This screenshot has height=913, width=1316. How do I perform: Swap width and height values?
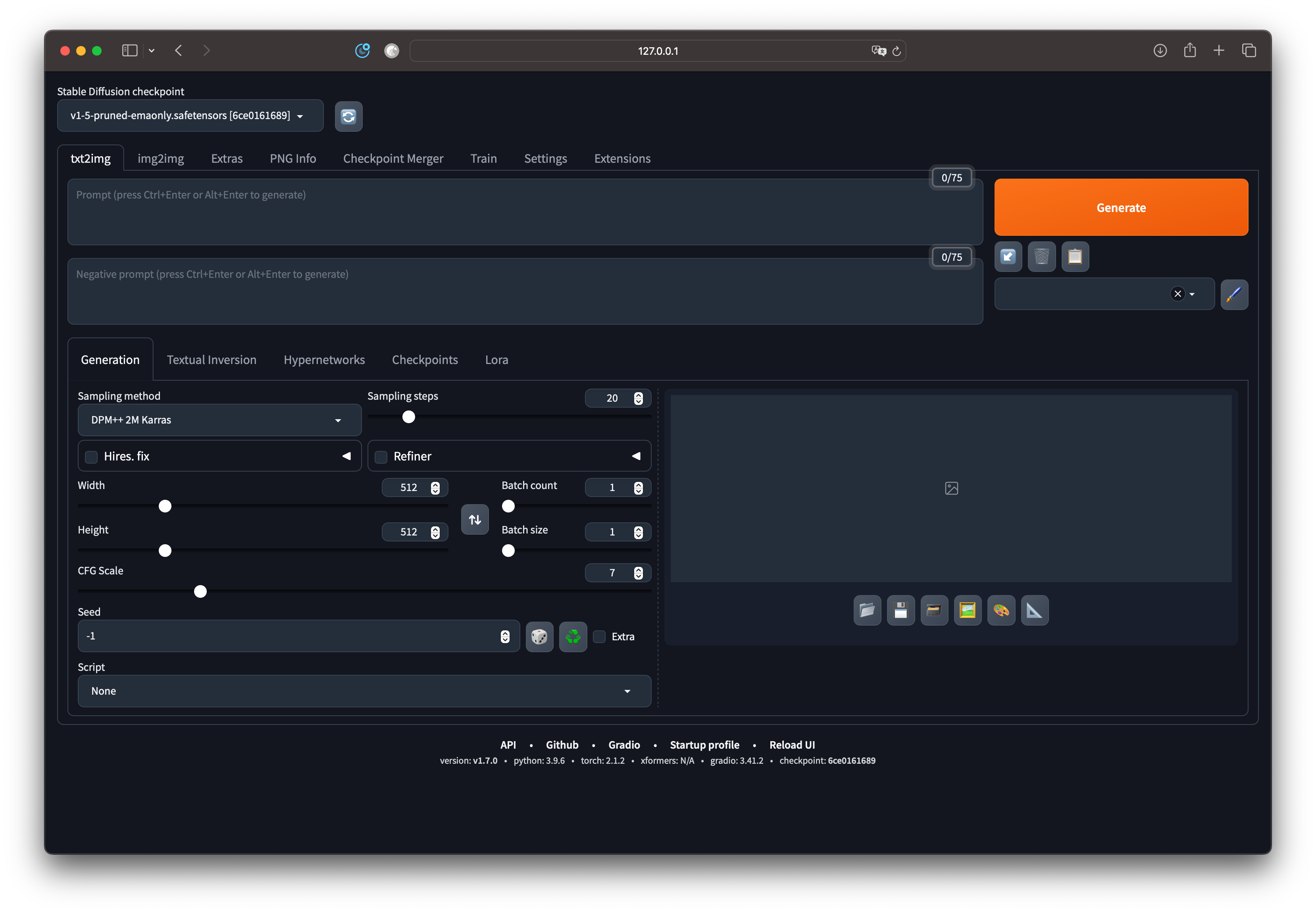pyautogui.click(x=474, y=519)
